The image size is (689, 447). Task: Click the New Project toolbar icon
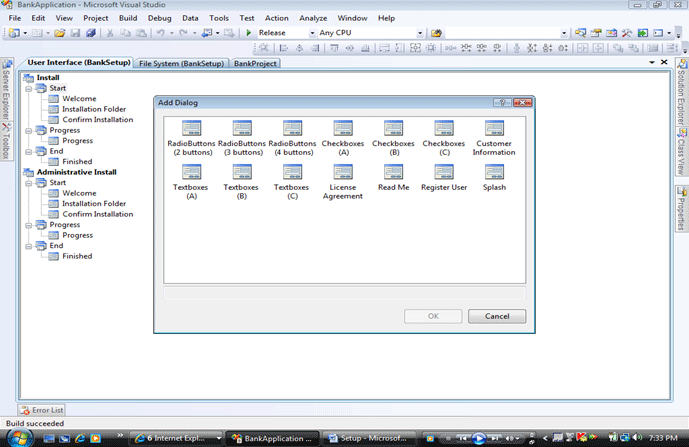point(14,33)
